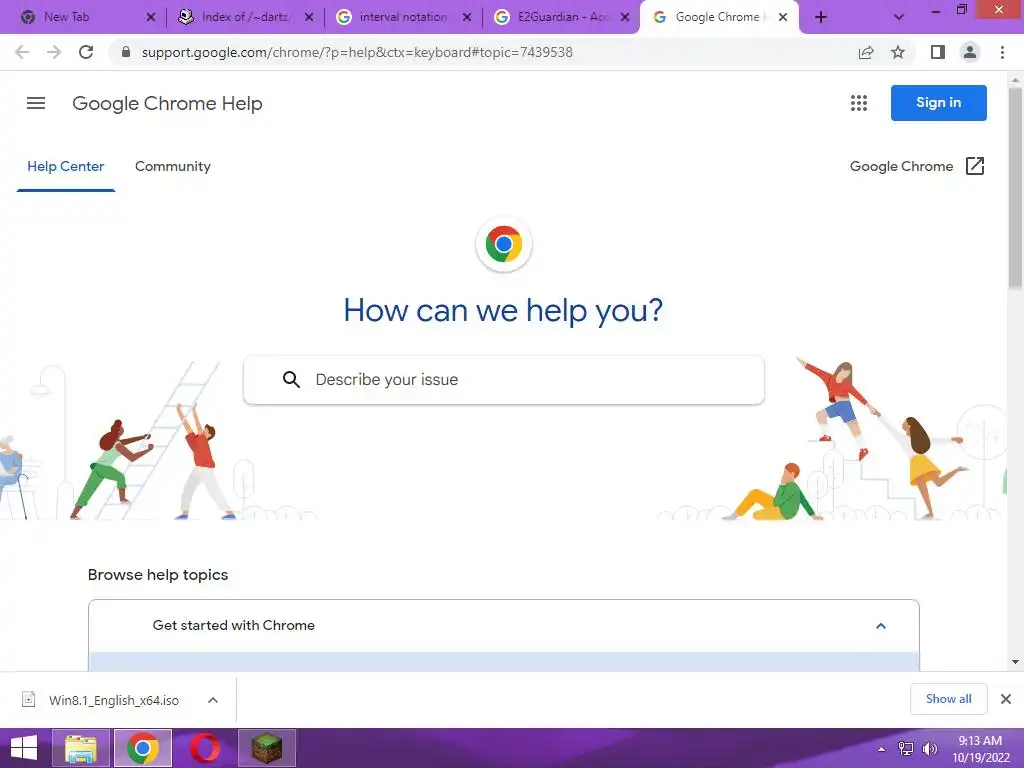
Task: Close the interval notation tab
Action: click(467, 18)
